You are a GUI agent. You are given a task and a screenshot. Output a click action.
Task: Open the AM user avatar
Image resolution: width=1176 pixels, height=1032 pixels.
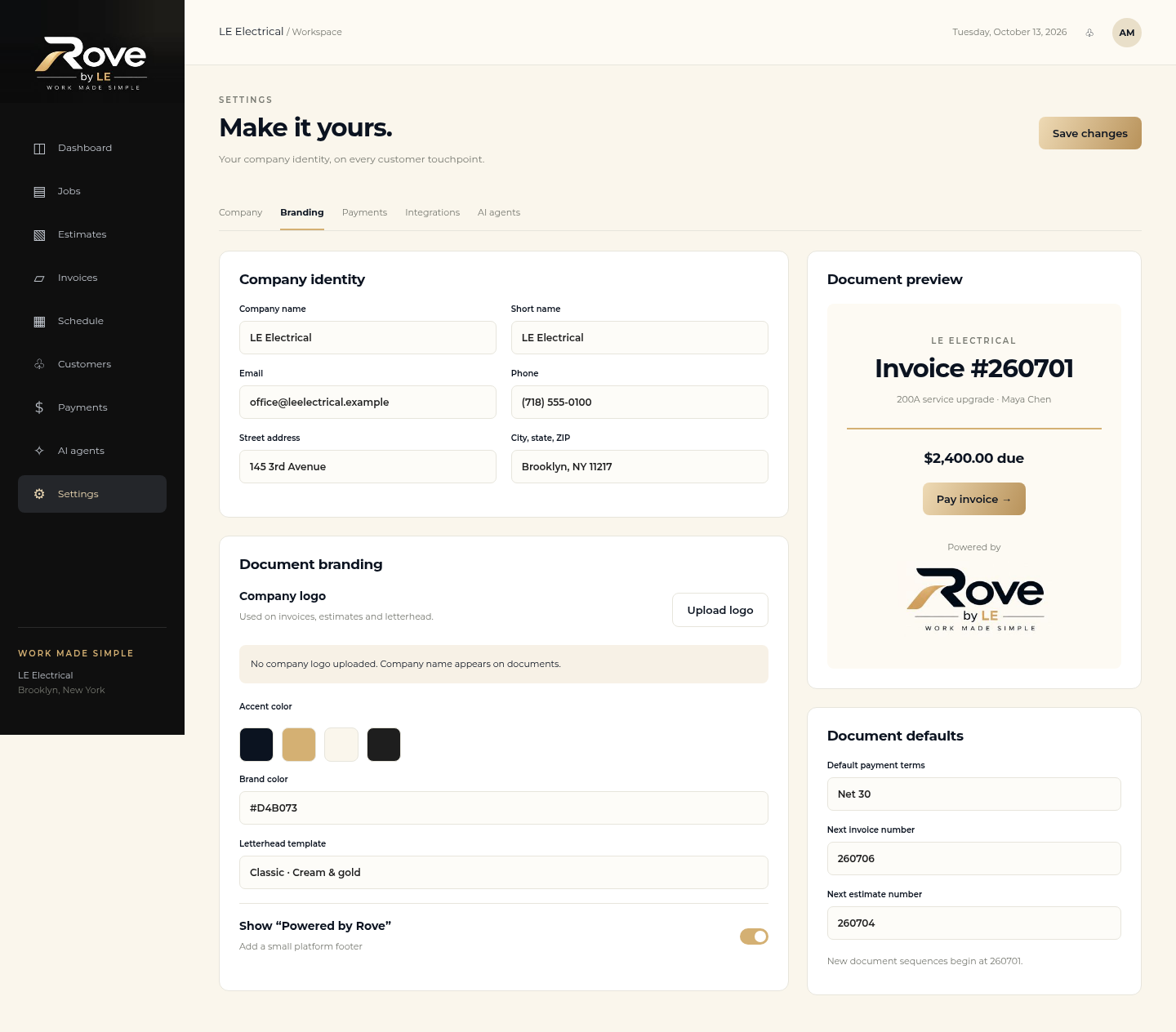[x=1127, y=33]
